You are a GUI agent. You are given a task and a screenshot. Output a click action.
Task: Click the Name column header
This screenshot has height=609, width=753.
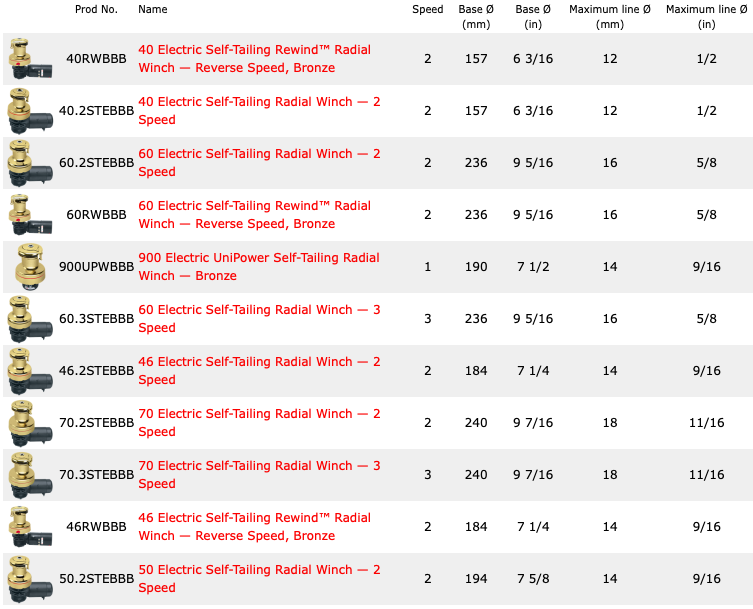point(153,9)
